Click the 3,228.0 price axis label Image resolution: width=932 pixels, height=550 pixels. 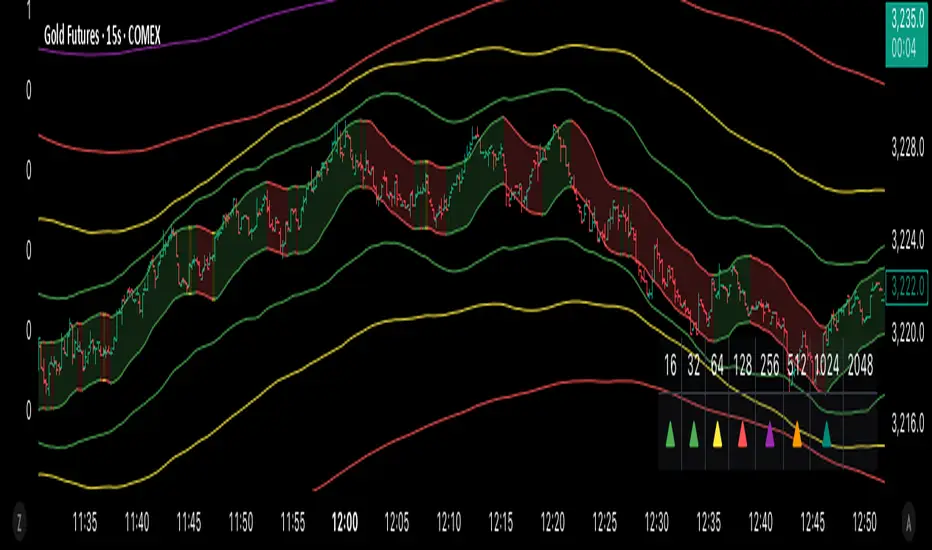point(908,146)
